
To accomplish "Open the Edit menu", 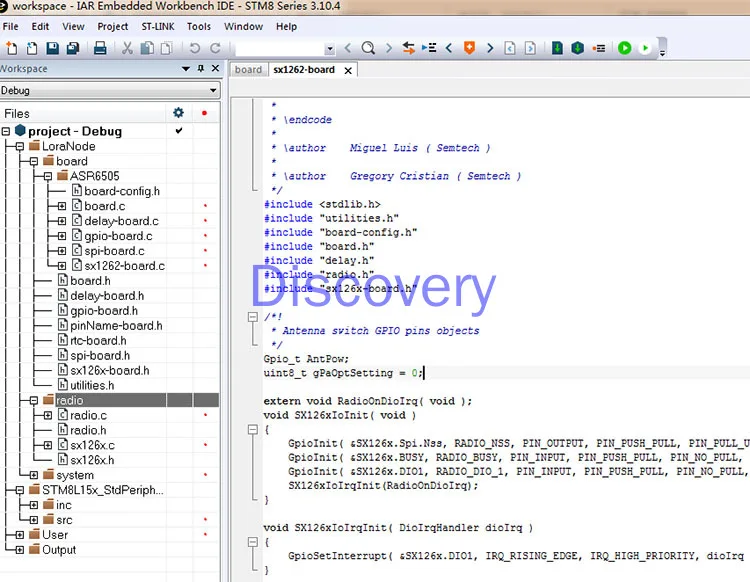I will (40, 26).
